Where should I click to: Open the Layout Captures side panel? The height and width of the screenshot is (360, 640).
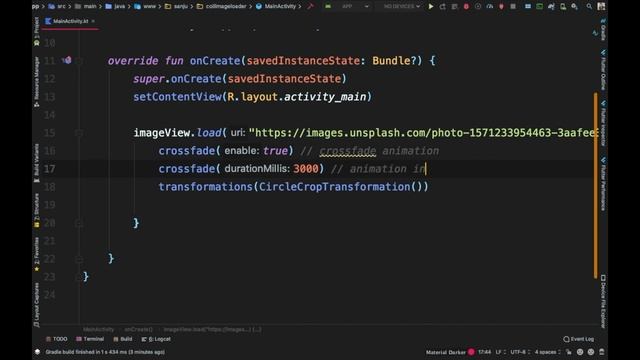tap(37, 304)
